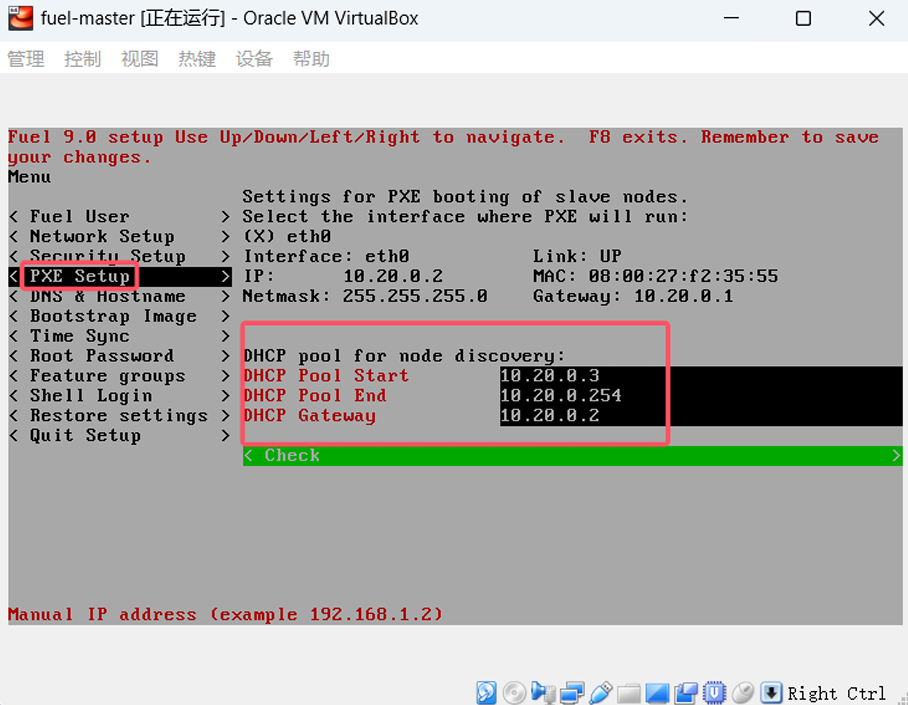908x705 pixels.
Task: Click the IP value 10.20.0.2
Action: click(x=393, y=276)
